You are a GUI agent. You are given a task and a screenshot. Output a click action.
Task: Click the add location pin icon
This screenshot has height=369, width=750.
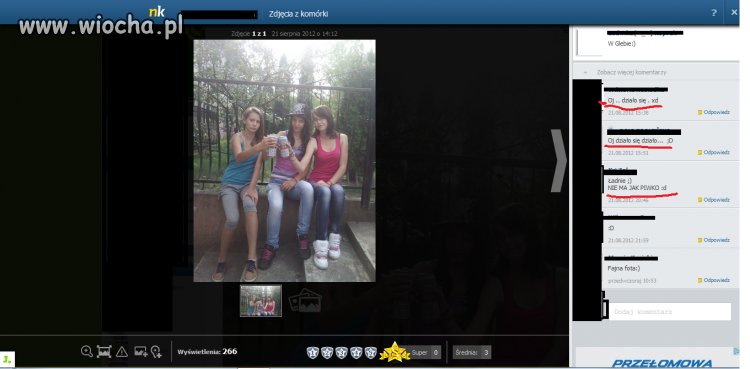click(x=156, y=352)
